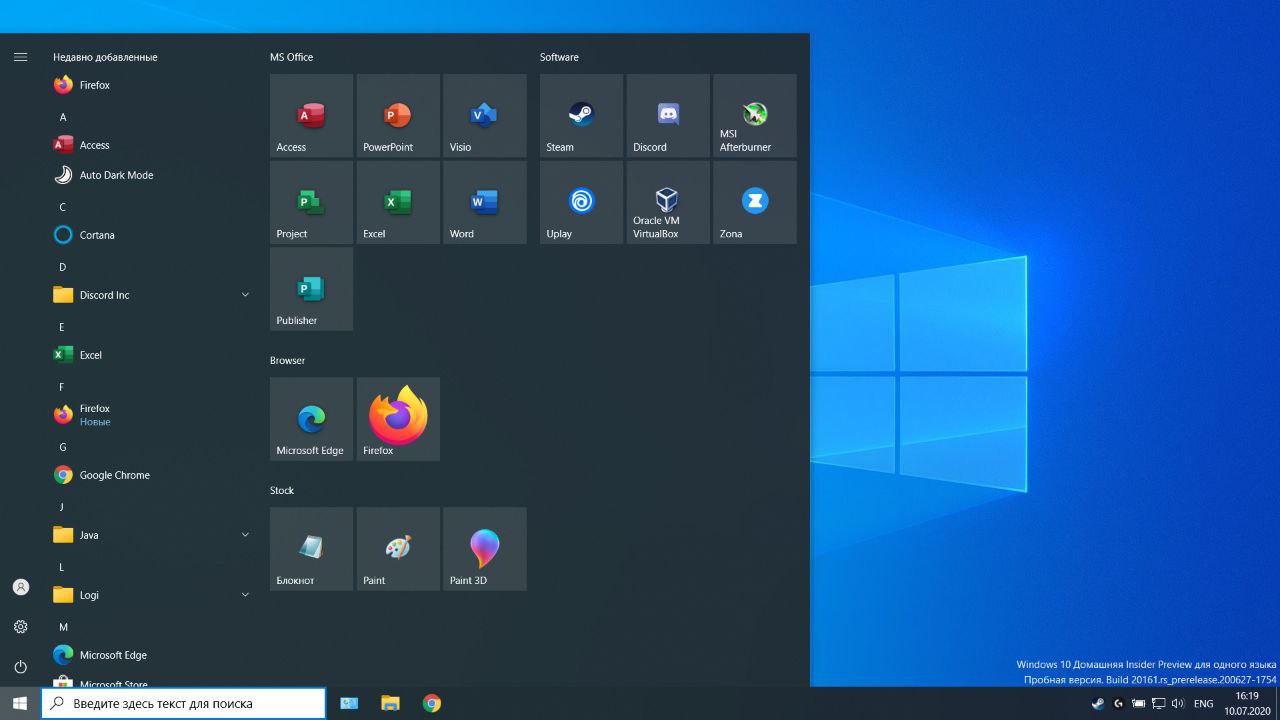The image size is (1280, 720).
Task: Open the Publisher tile
Action: [x=311, y=289]
